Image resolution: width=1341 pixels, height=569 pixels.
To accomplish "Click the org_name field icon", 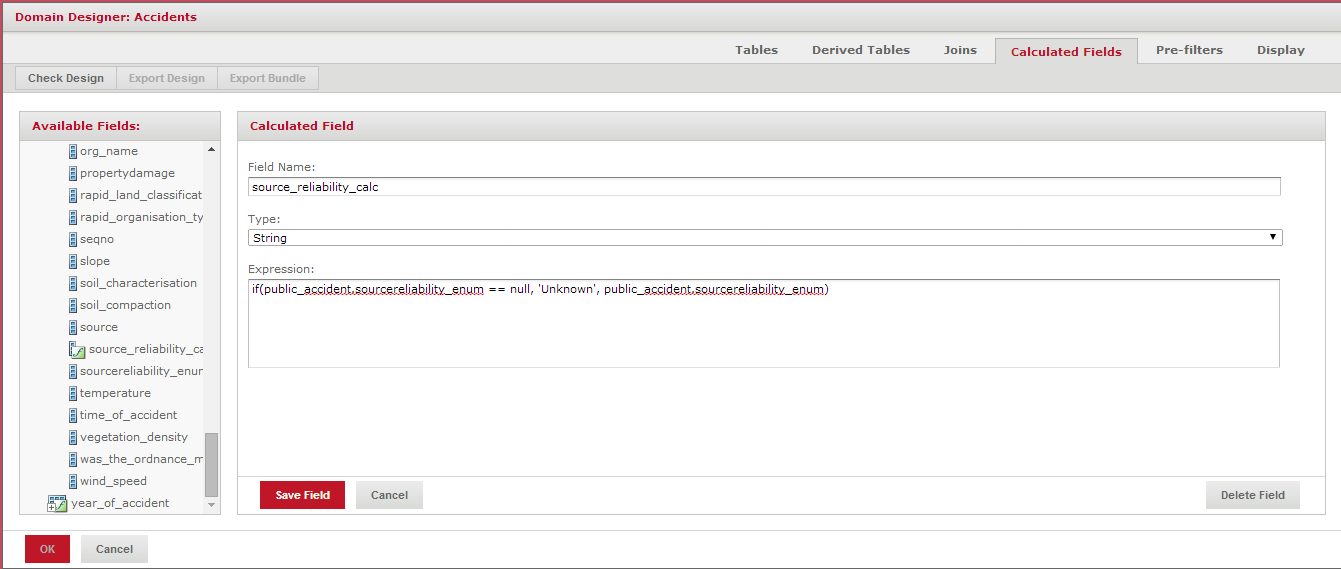I will tap(72, 151).
